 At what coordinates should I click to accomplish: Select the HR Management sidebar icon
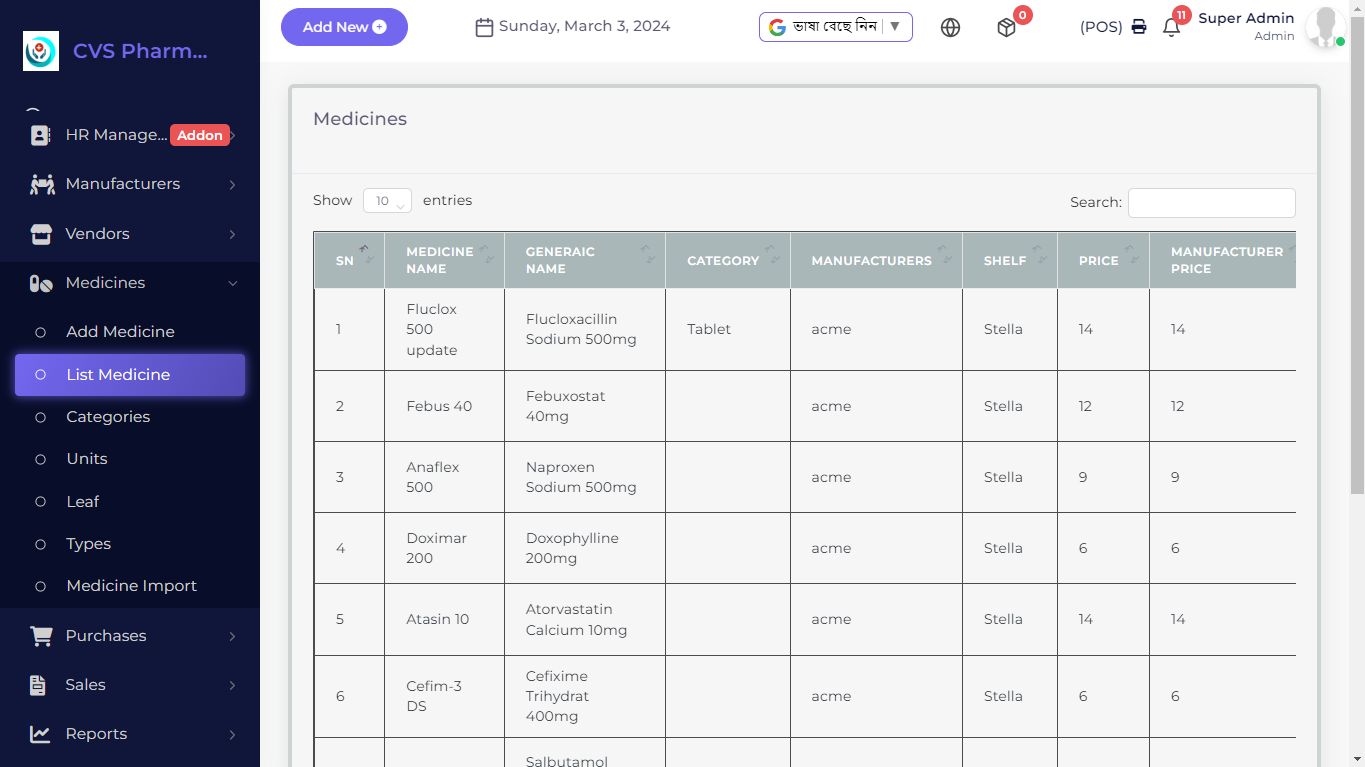click(x=40, y=135)
